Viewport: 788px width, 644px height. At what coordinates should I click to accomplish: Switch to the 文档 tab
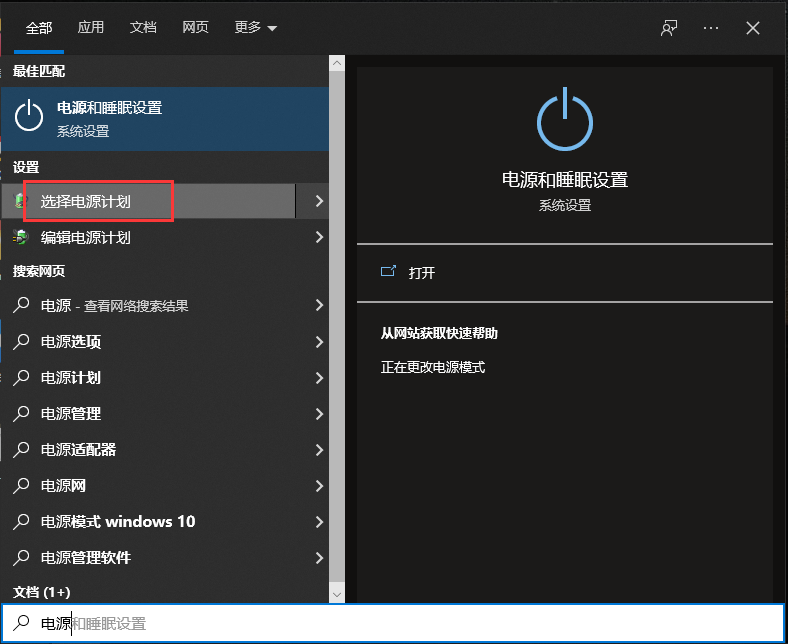[143, 28]
